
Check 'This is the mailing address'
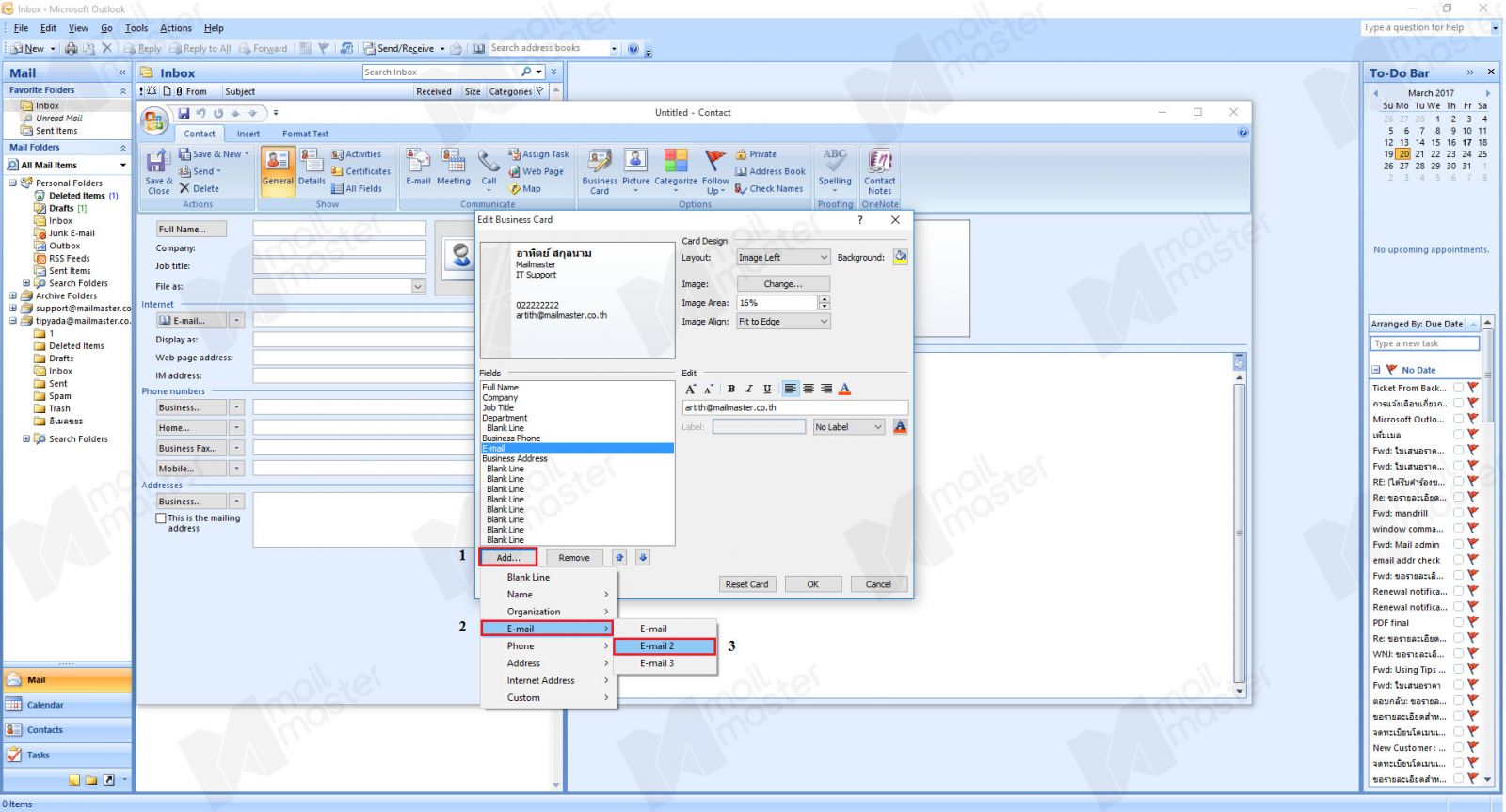161,518
